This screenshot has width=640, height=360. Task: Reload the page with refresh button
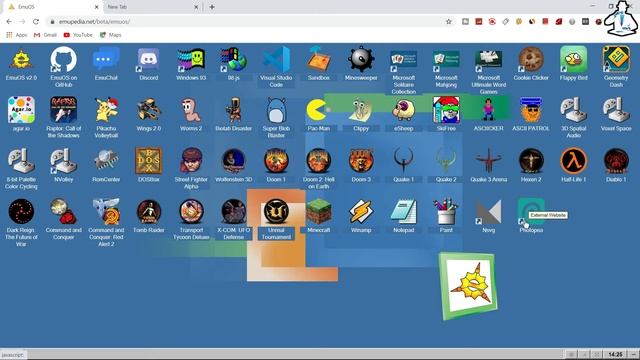(x=36, y=21)
